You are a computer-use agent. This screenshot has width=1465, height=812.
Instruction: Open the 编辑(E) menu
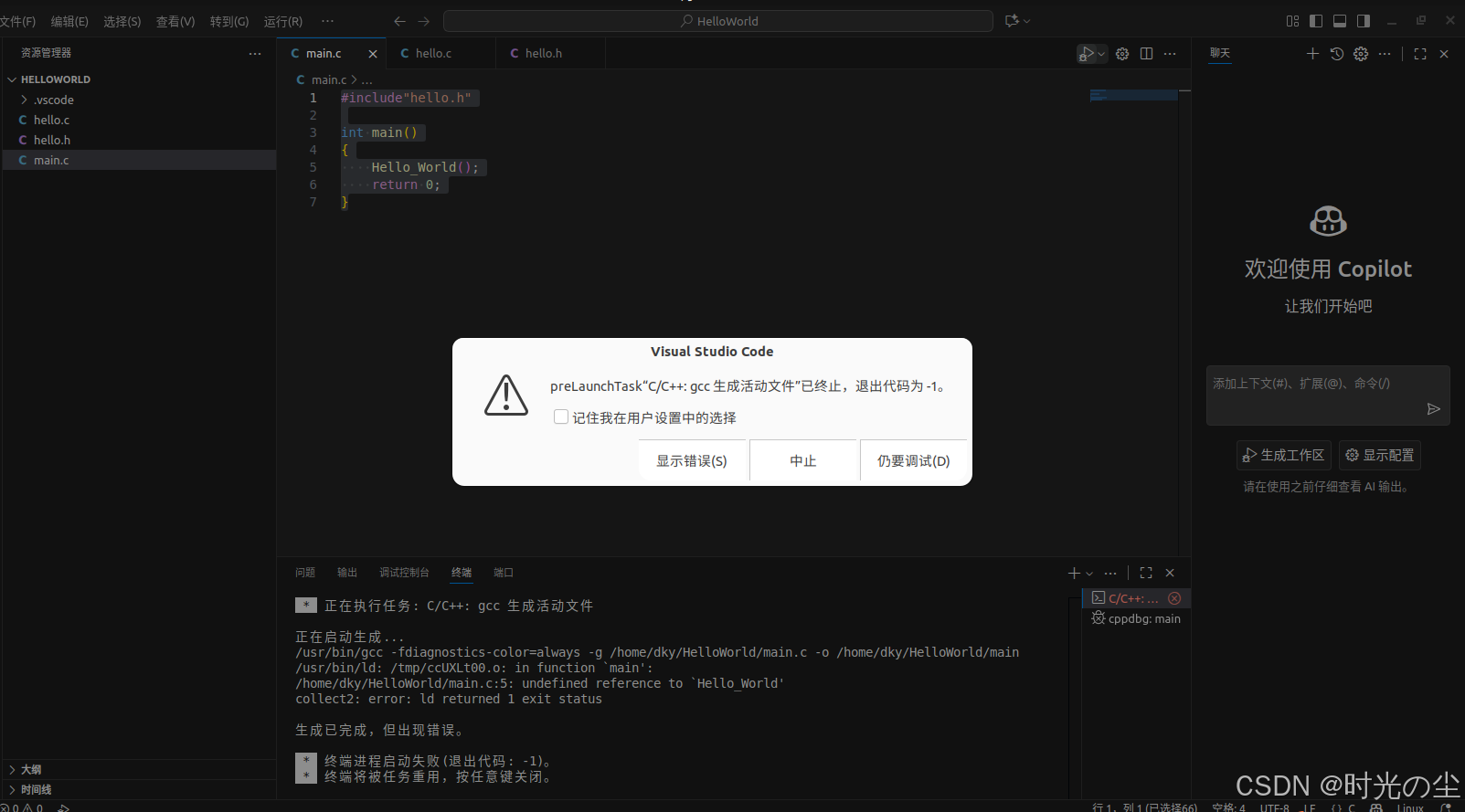[69, 21]
